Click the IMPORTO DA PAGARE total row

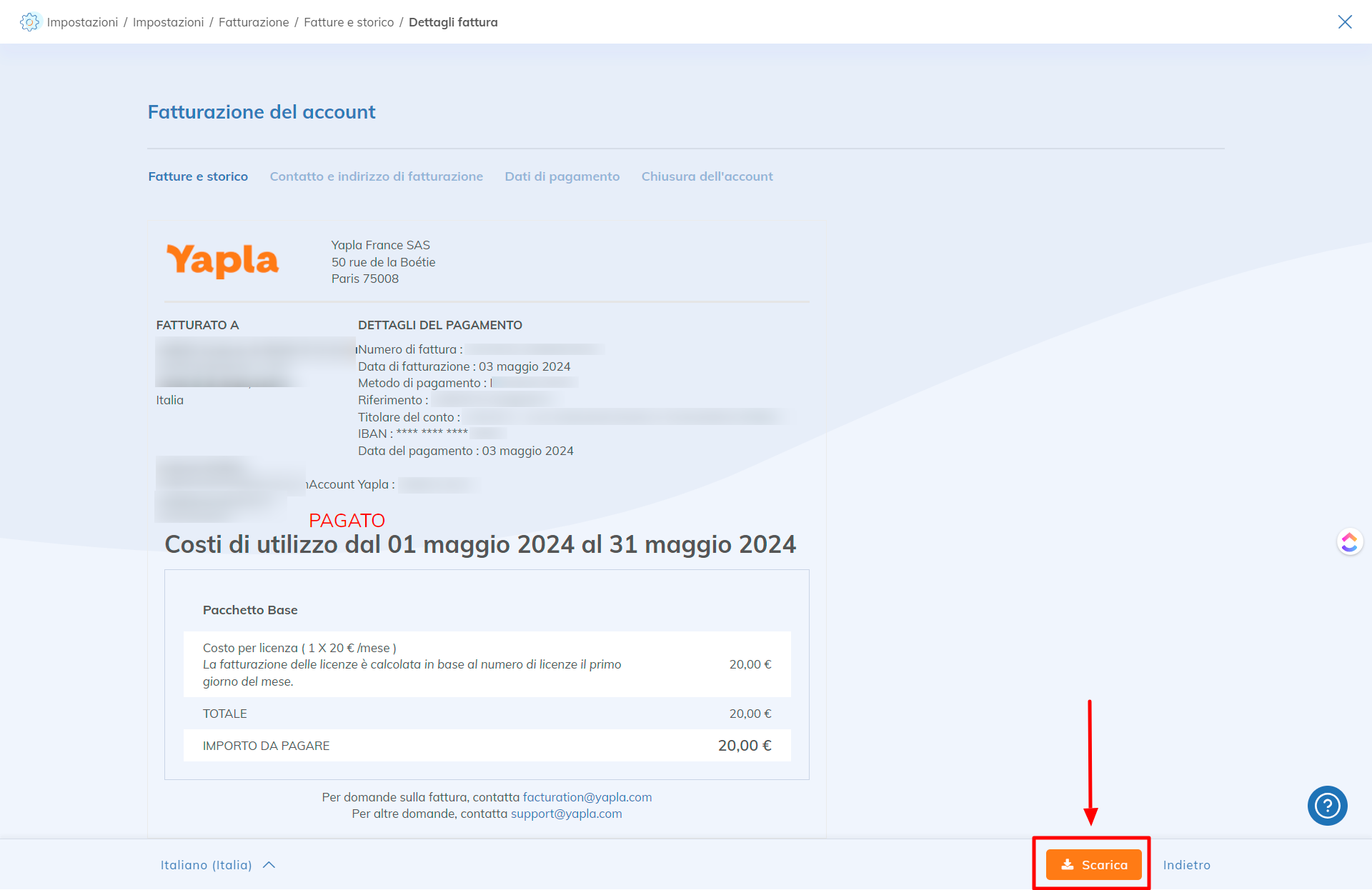pyautogui.click(x=487, y=746)
